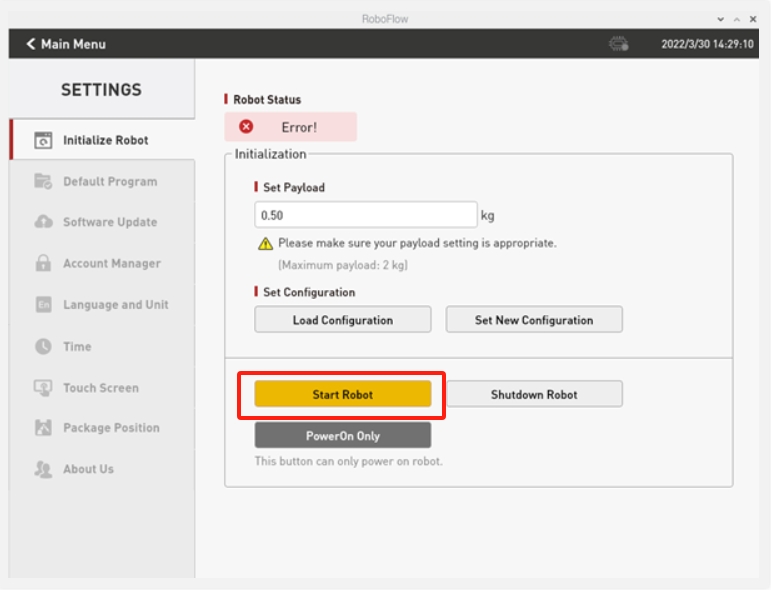Click the Robot Status heading
This screenshot has height=590, width=771.
pos(267,100)
